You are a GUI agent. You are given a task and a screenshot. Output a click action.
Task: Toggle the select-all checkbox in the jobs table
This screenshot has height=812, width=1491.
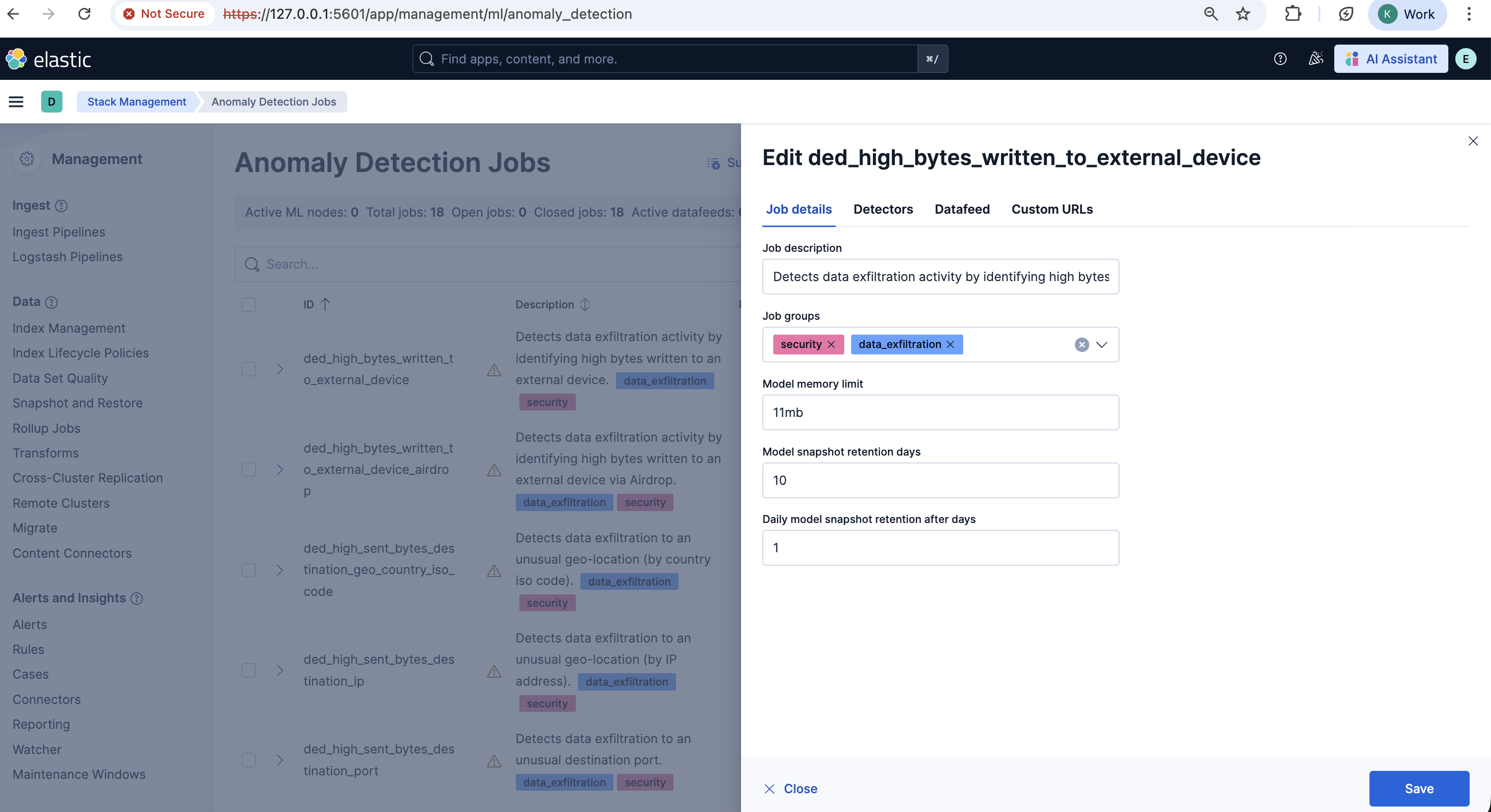coord(249,304)
